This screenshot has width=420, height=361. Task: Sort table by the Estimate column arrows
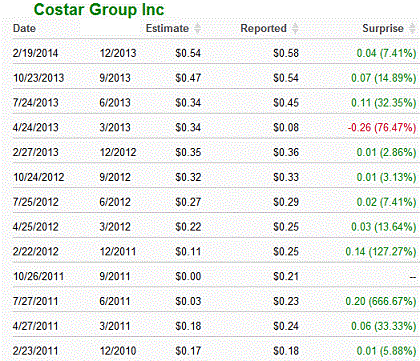pos(197,28)
